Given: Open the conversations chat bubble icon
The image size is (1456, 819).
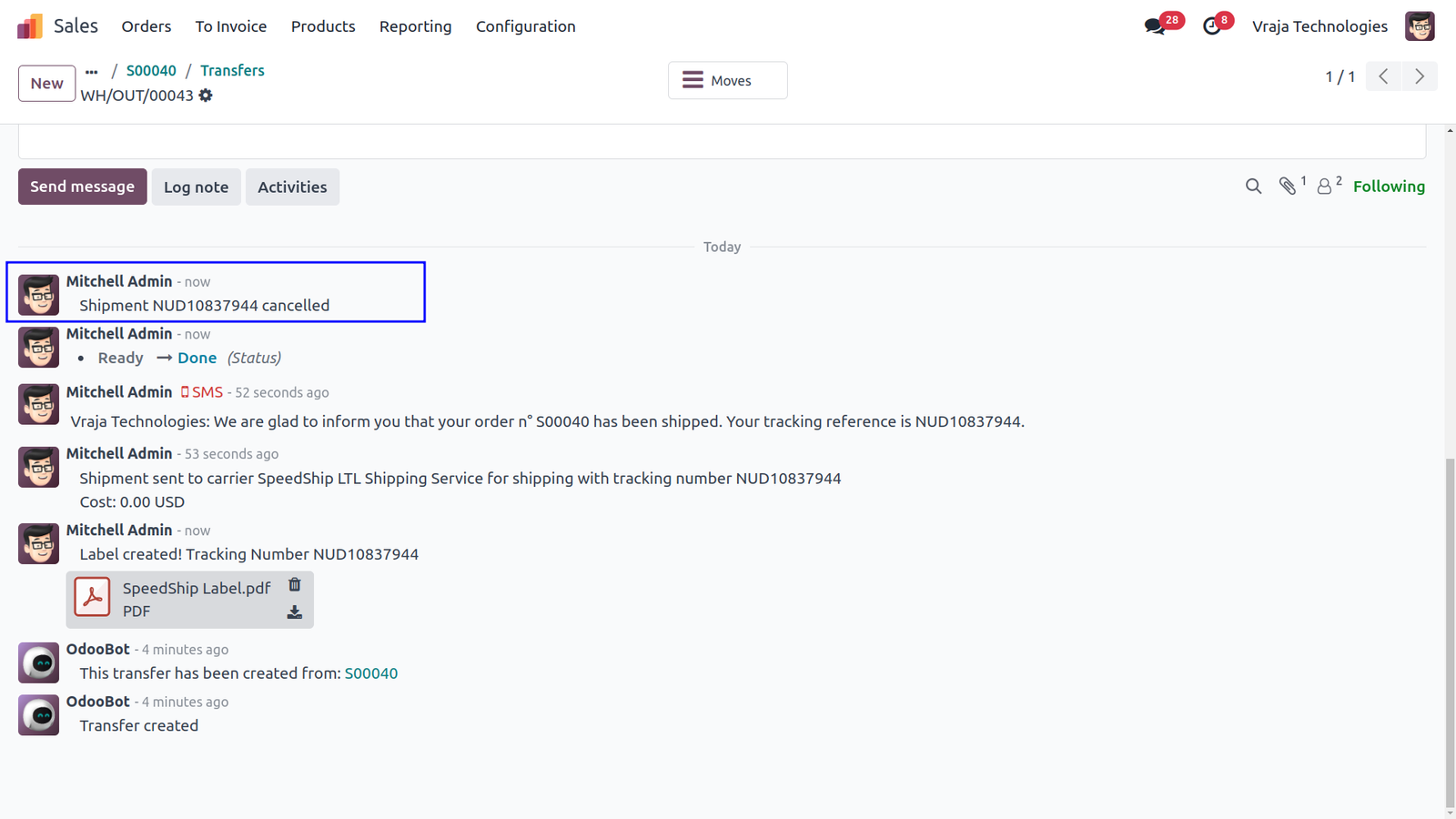Looking at the screenshot, I should (x=1155, y=26).
